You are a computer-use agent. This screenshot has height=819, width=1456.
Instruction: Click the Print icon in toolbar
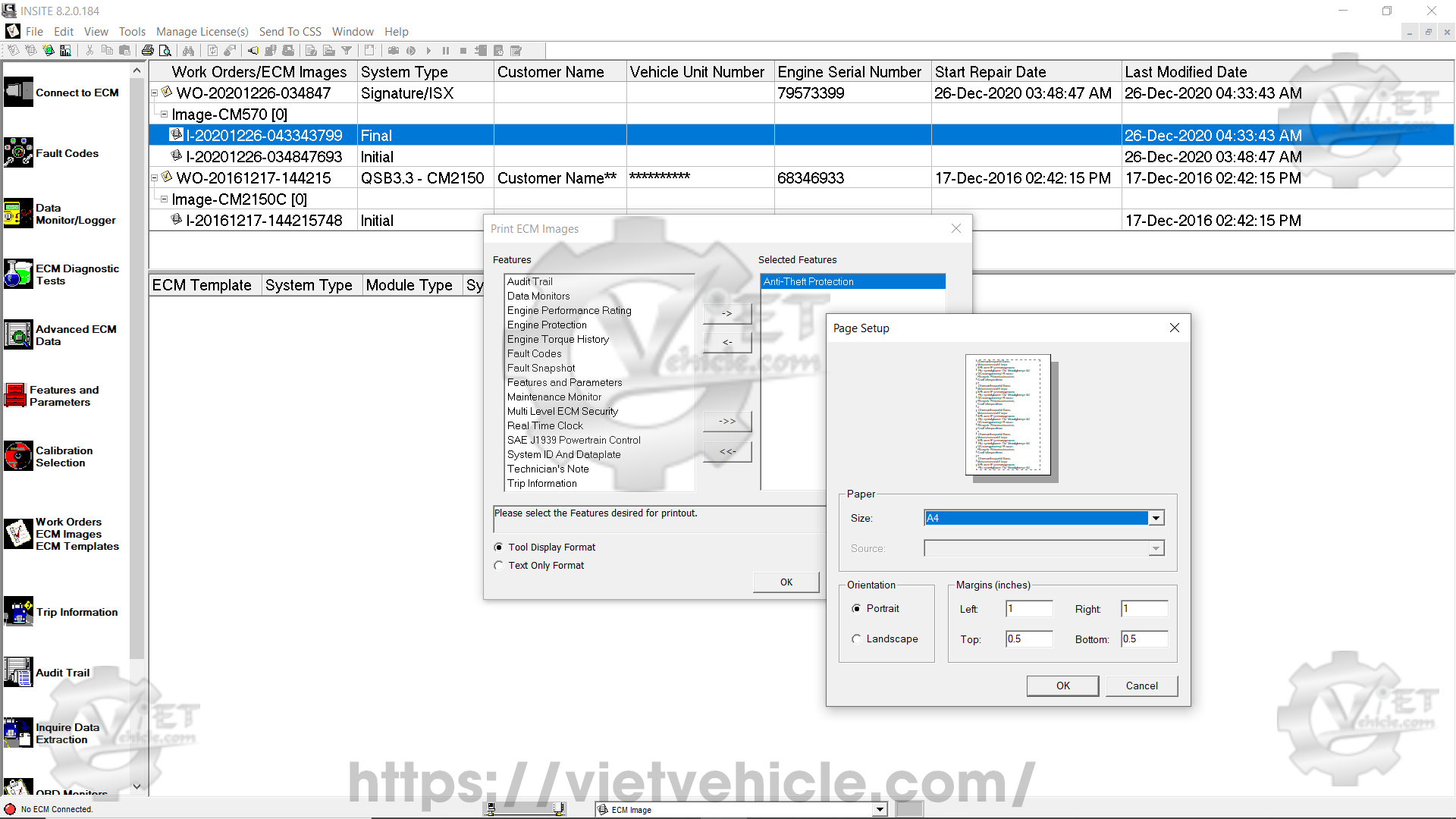pos(148,51)
